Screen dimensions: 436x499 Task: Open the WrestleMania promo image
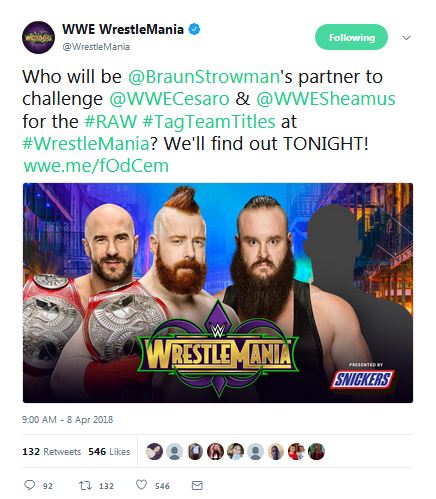218,293
